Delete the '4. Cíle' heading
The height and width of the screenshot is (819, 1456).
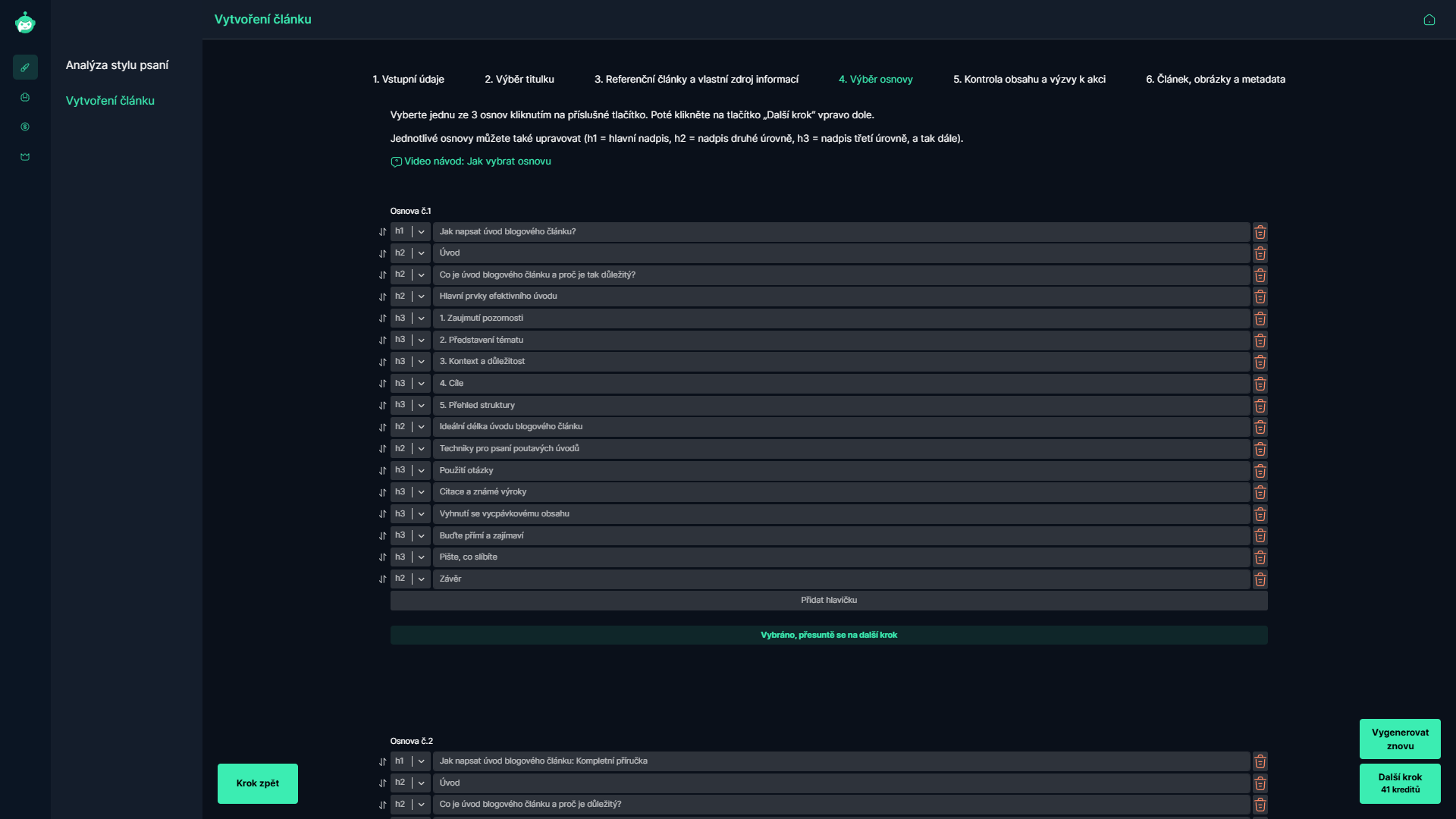pyautogui.click(x=1260, y=384)
